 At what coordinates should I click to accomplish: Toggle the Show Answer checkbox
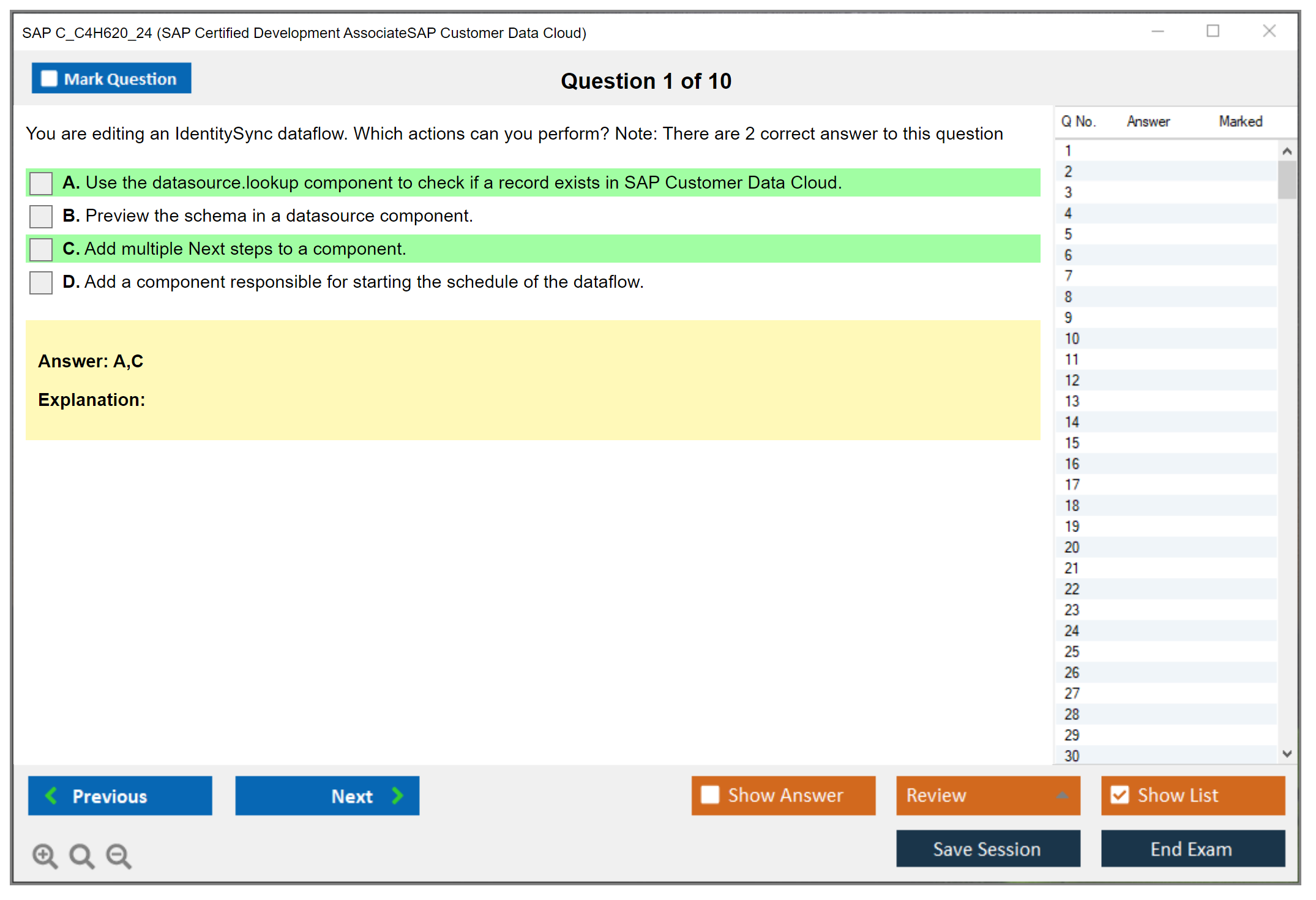pyautogui.click(x=710, y=795)
